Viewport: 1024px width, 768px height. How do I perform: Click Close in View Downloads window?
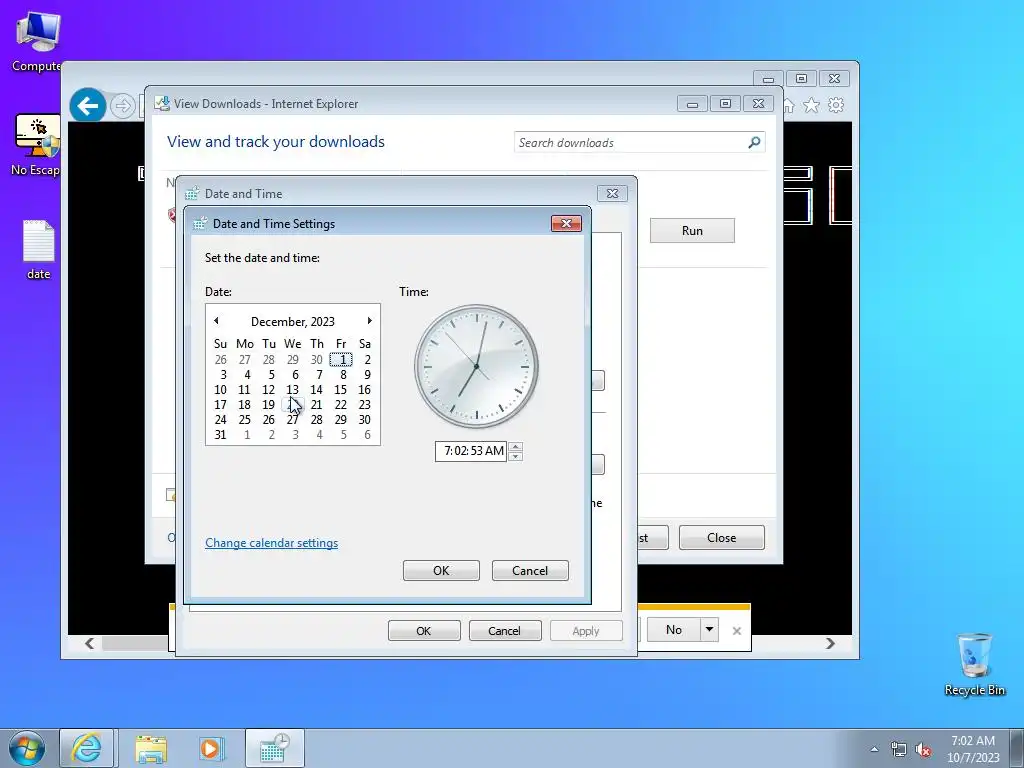722,537
